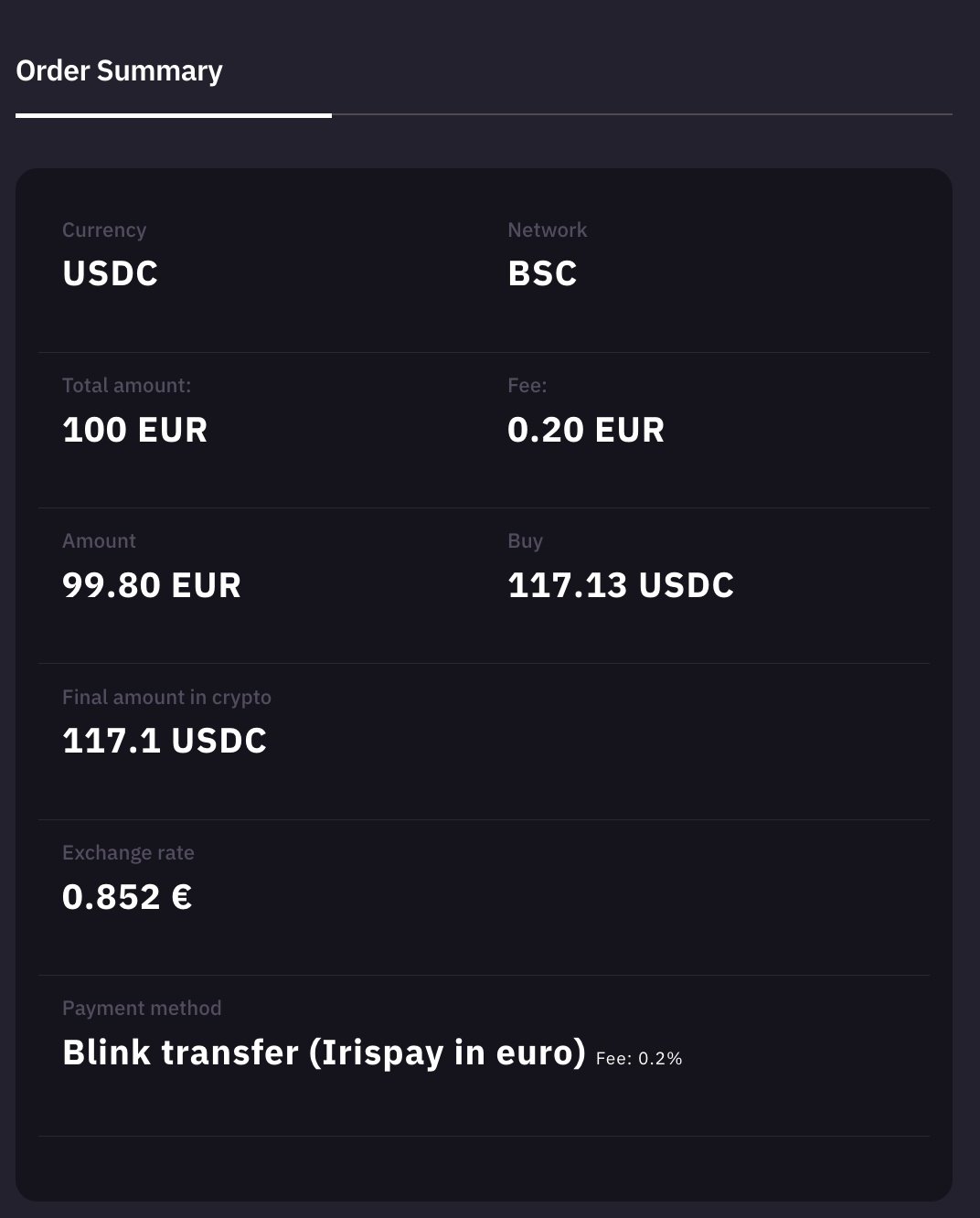The image size is (980, 1218).
Task: Click the Network label
Action: tap(547, 230)
